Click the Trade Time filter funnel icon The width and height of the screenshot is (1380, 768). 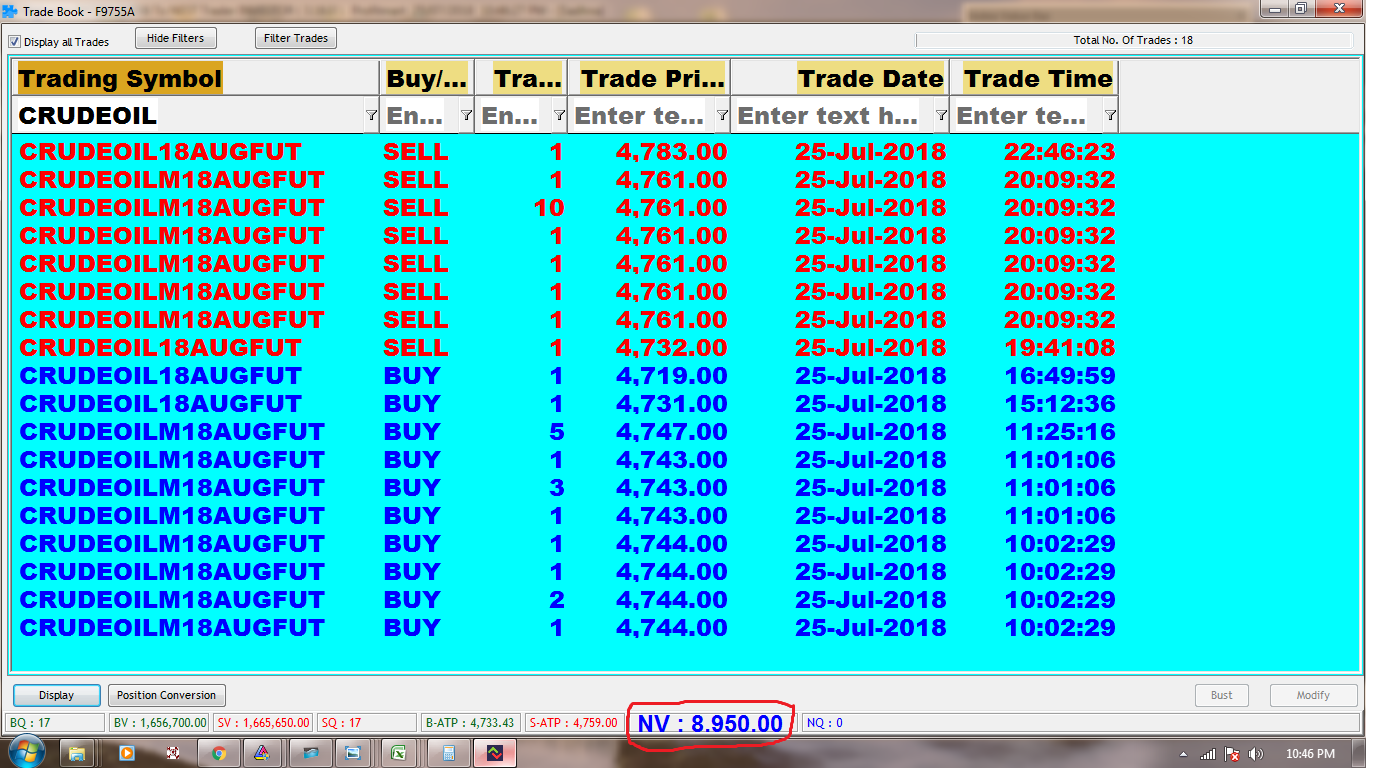tap(1110, 116)
